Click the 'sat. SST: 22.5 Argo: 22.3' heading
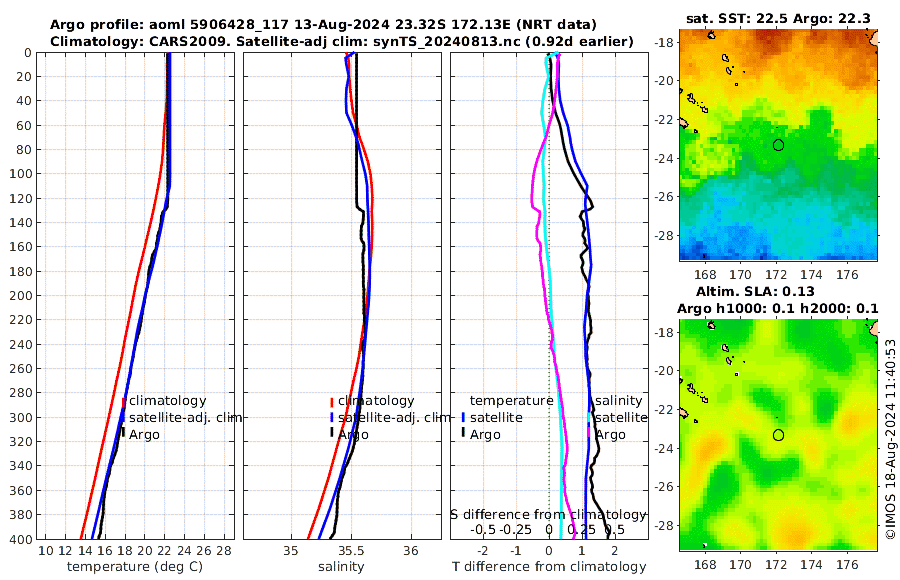Viewport: 900px width, 580px height. (778, 18)
